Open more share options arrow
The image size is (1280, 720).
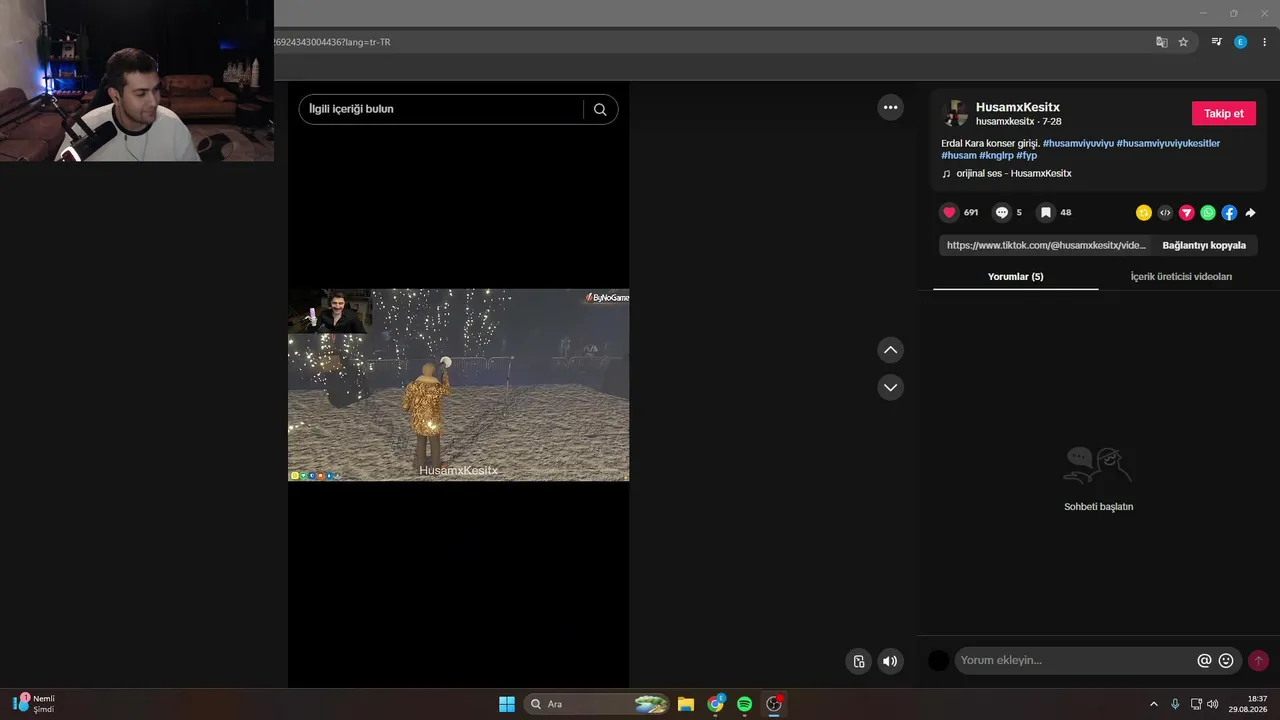pos(1250,212)
